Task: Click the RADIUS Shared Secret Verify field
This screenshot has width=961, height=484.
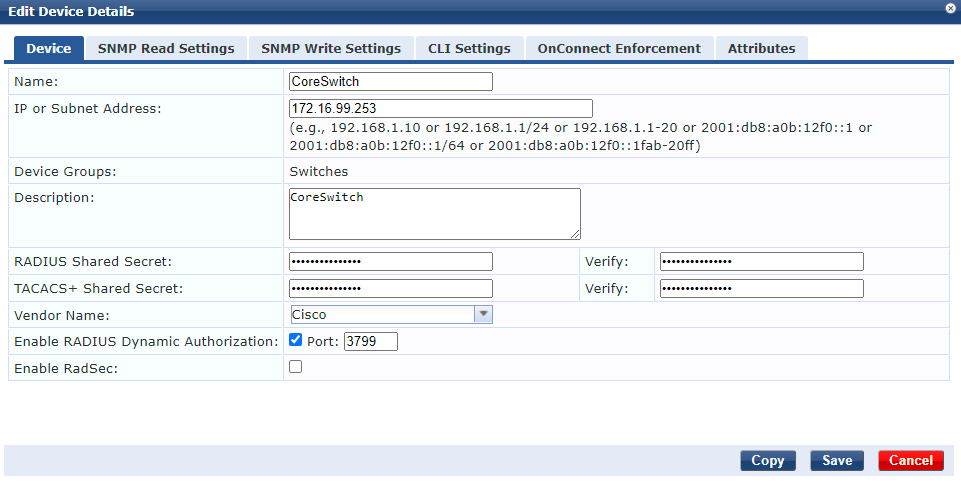Action: [761, 262]
